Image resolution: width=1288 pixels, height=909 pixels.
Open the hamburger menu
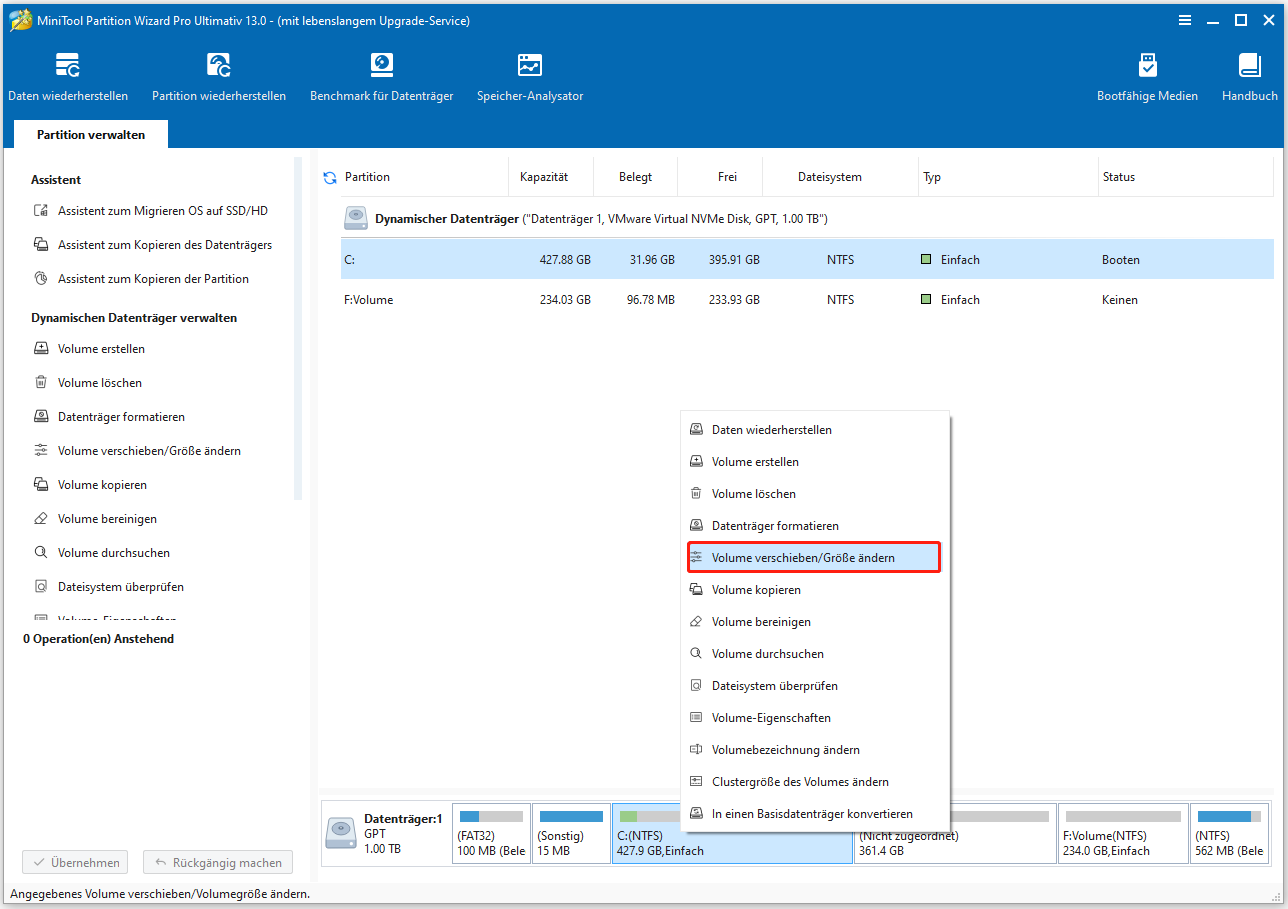[x=1185, y=20]
